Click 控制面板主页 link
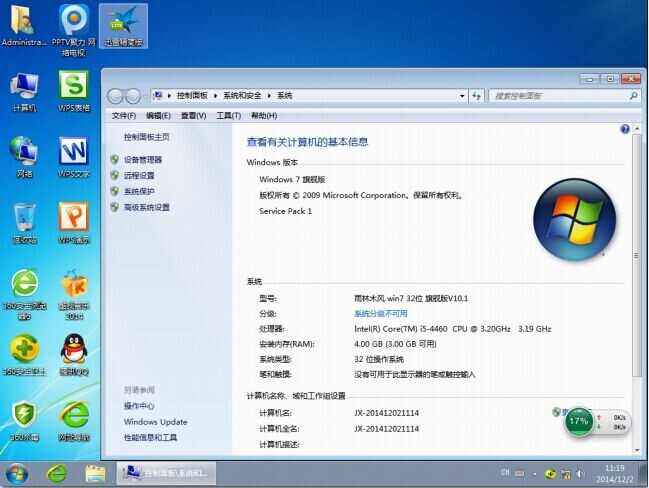This screenshot has width=649, height=488. pos(147,137)
